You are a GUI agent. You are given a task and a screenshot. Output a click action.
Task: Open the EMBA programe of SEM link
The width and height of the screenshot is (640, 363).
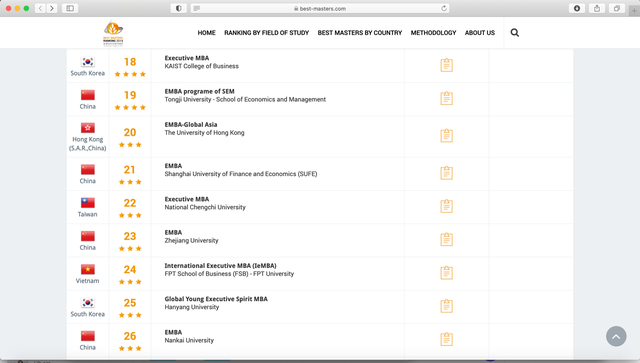(200, 91)
